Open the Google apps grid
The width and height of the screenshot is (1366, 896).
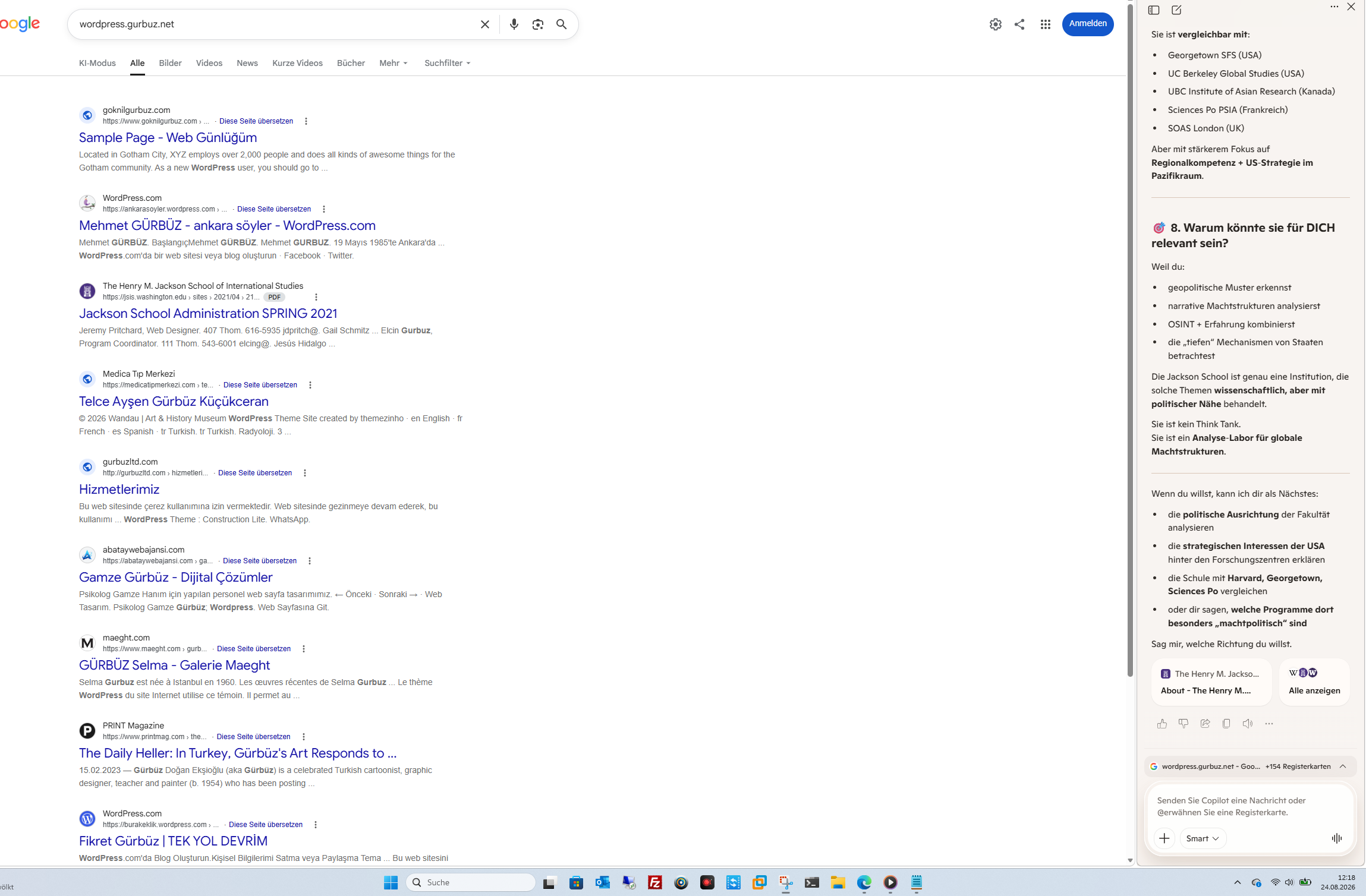point(1046,24)
